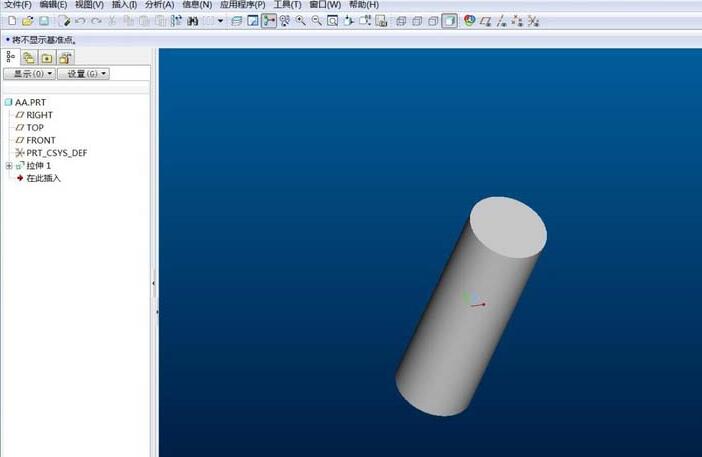The height and width of the screenshot is (457, 702).
Task: Switch to the folder browser tab
Action: click(x=29, y=58)
